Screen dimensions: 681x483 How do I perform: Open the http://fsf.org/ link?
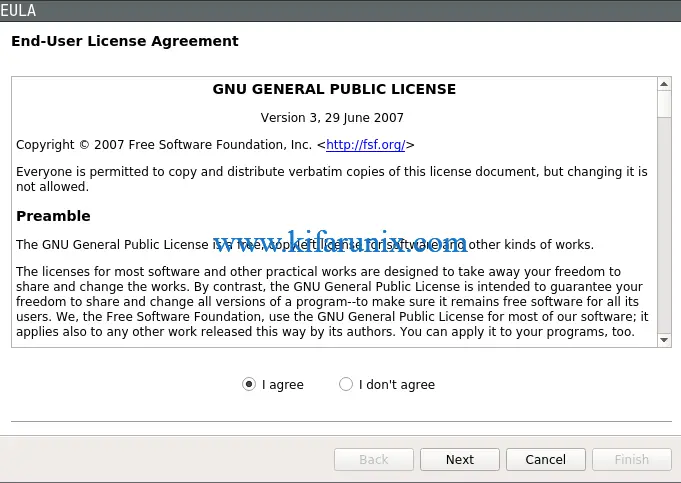click(366, 145)
